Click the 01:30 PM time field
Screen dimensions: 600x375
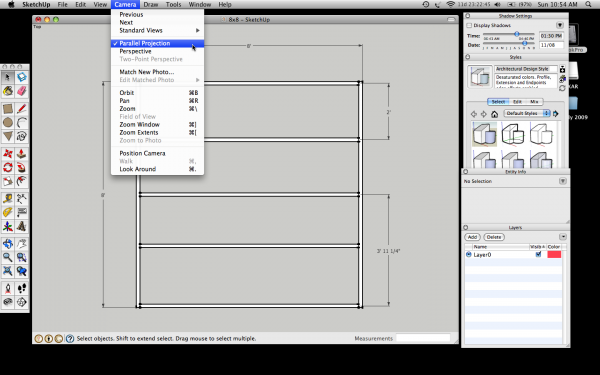[x=551, y=36]
